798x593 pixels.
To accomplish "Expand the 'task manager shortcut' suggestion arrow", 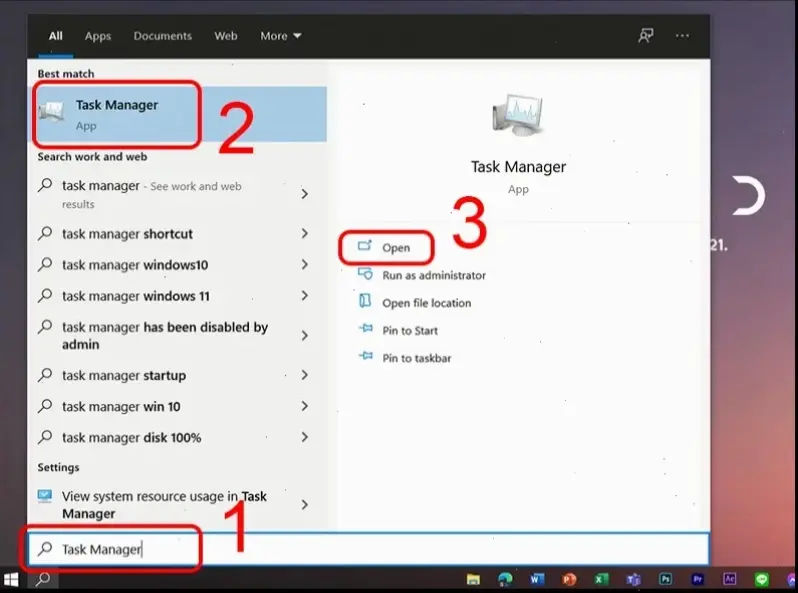I will (x=304, y=234).
